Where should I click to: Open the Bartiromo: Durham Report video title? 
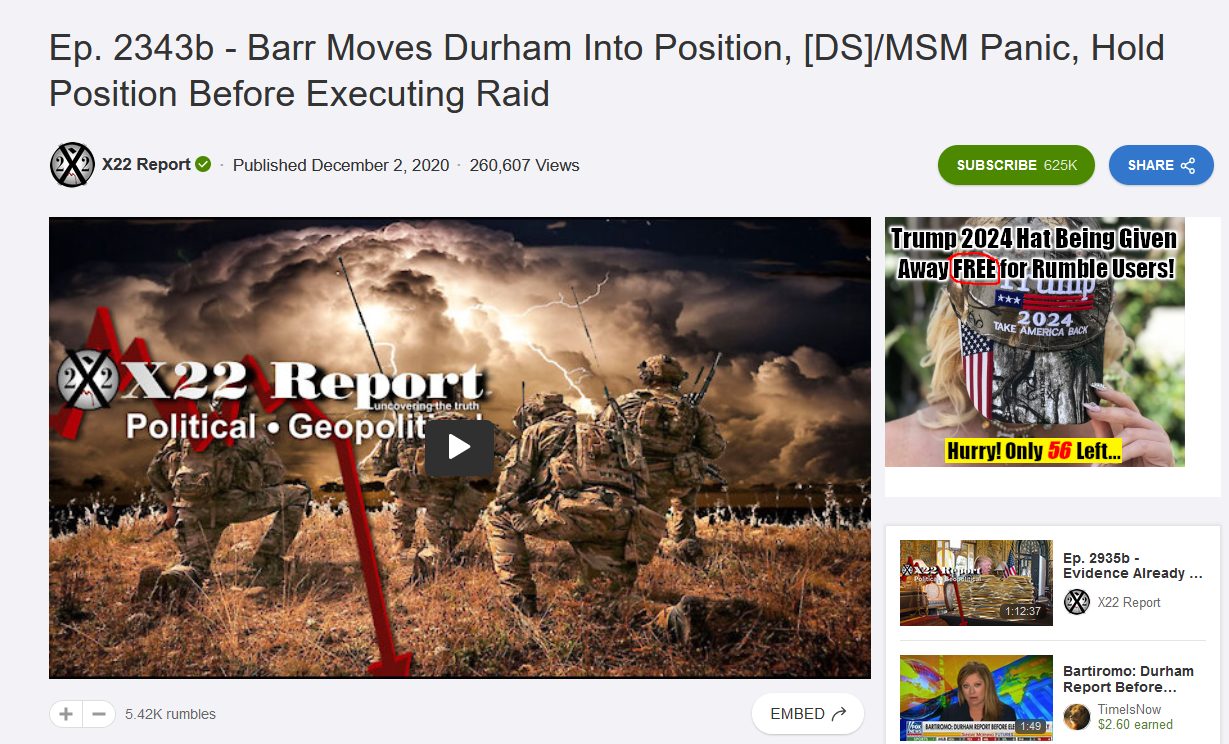(1129, 679)
